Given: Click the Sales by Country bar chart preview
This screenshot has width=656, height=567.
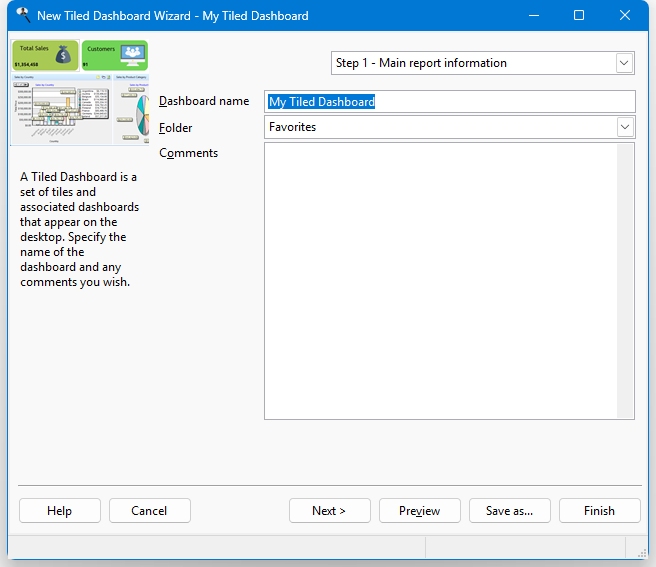Looking at the screenshot, I should pyautogui.click(x=58, y=110).
